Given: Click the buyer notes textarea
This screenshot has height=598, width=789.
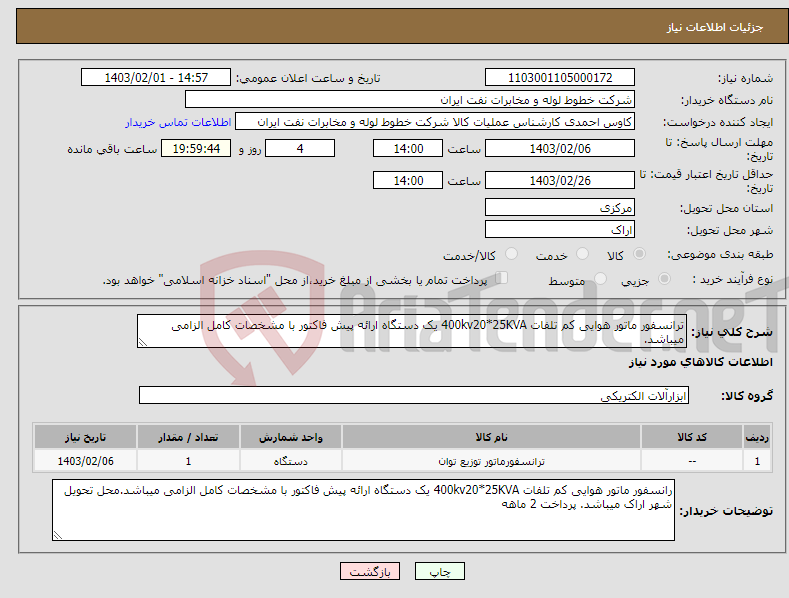Looking at the screenshot, I should click(x=363, y=510).
